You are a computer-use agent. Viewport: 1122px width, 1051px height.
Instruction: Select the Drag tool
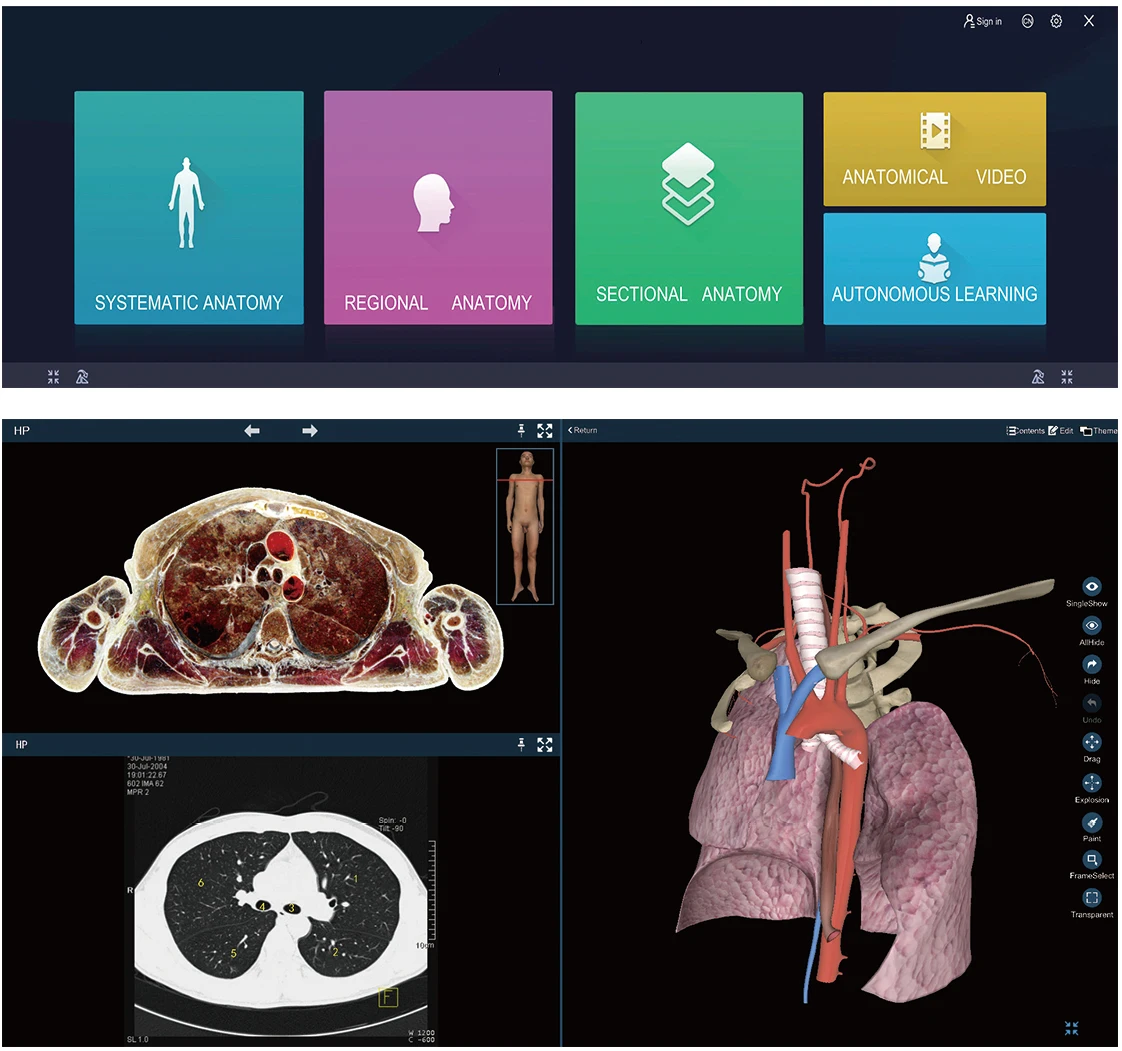pyautogui.click(x=1092, y=743)
